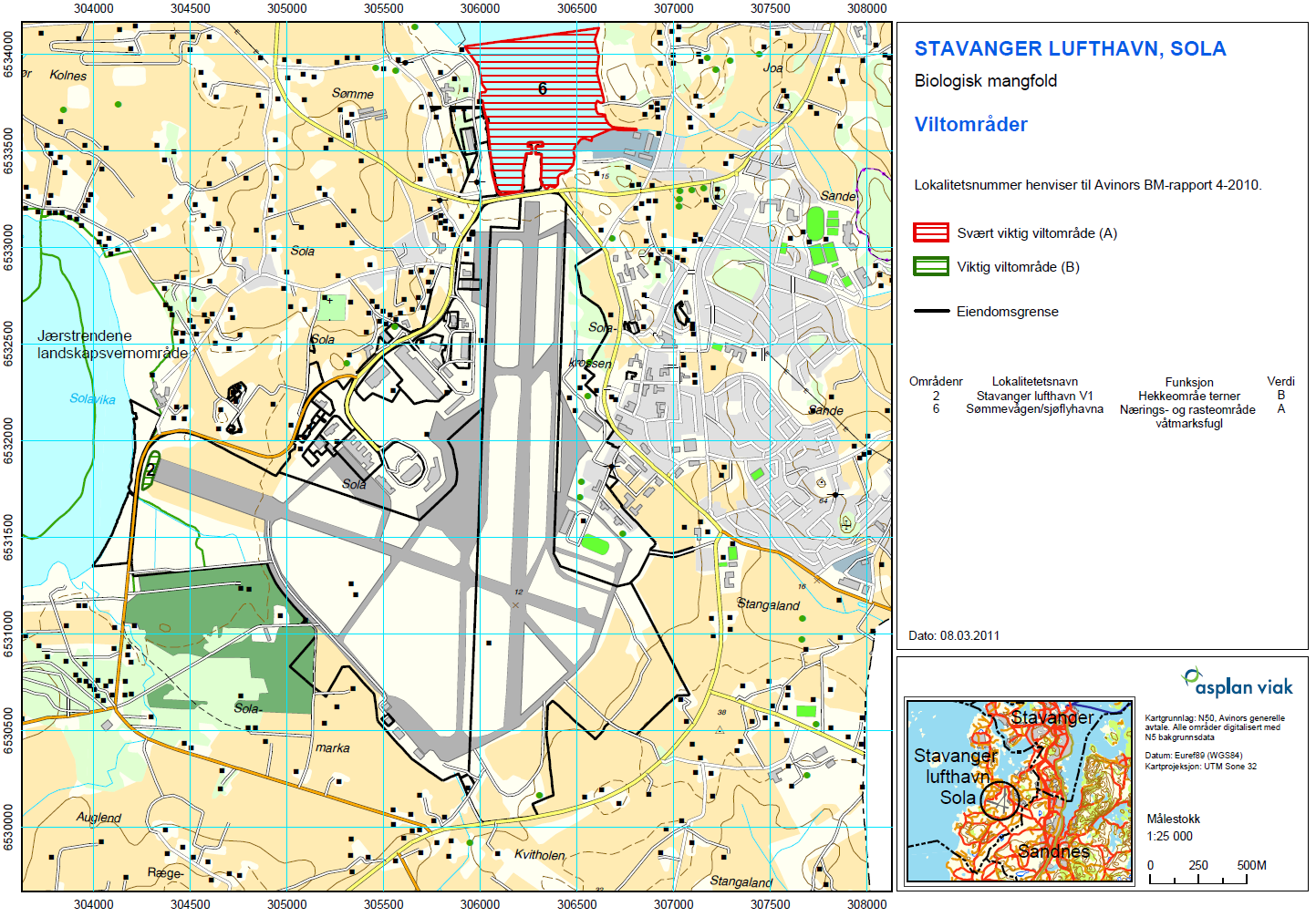Click 'Sandnes' label in the overview map
Viewport: 1316px width, 917px height.
coord(1053,851)
